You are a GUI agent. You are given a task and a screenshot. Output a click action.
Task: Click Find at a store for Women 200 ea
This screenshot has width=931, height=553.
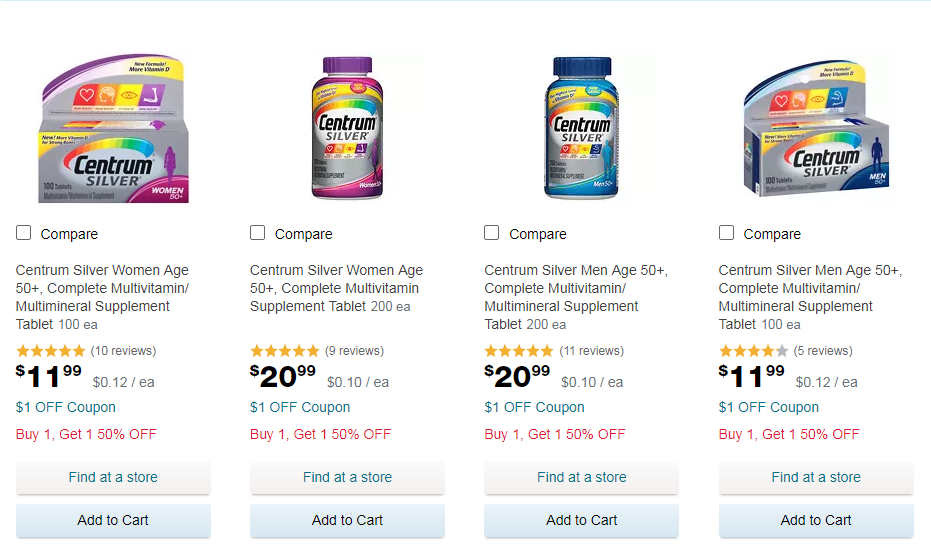pos(347,477)
